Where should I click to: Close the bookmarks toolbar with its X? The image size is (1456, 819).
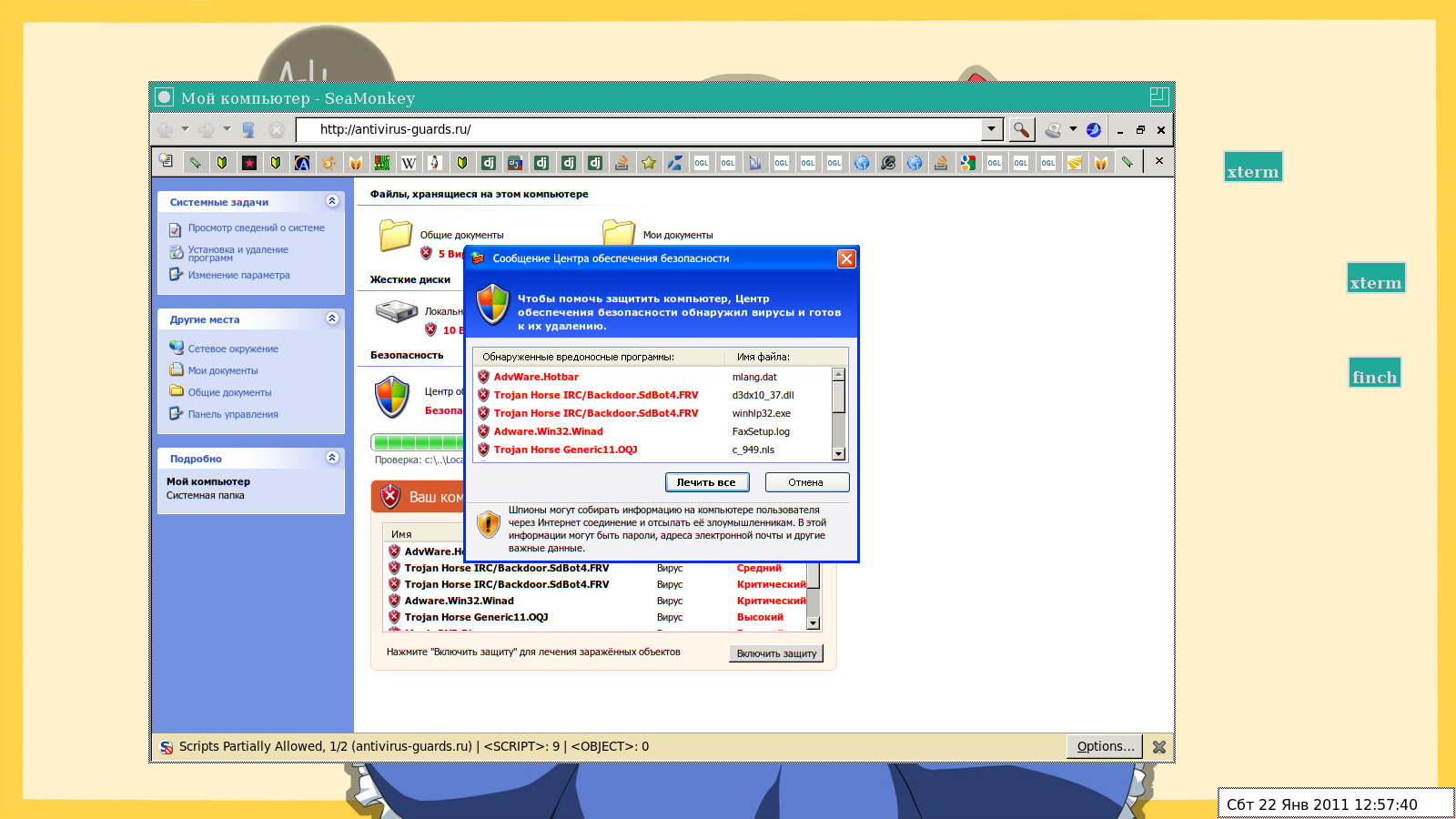click(x=1158, y=161)
